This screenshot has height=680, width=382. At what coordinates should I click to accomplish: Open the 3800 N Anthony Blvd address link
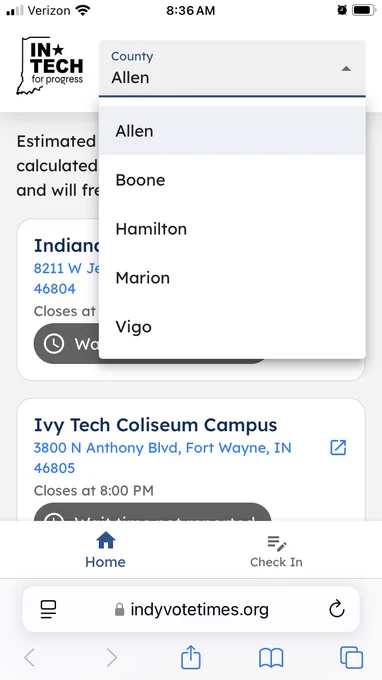click(163, 458)
